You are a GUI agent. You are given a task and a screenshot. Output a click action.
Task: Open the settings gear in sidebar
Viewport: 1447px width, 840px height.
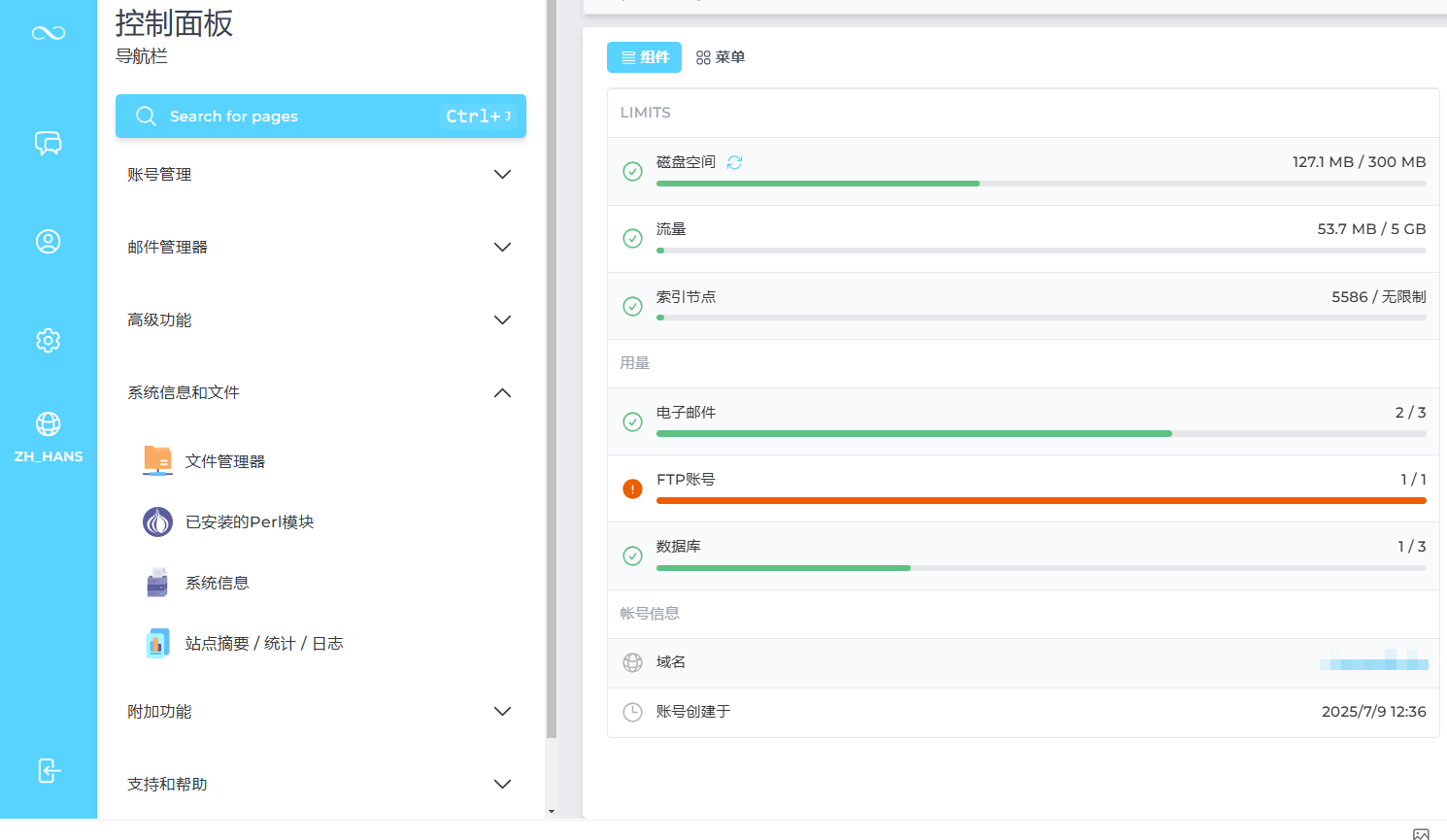[48, 340]
